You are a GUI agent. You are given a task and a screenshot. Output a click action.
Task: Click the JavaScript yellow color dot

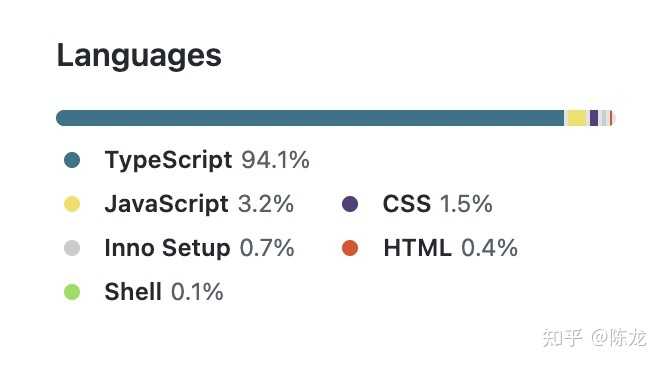pos(72,204)
